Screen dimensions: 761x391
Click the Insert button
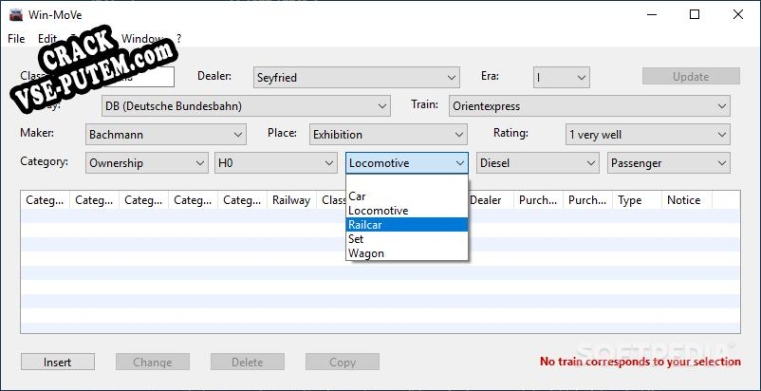58,362
